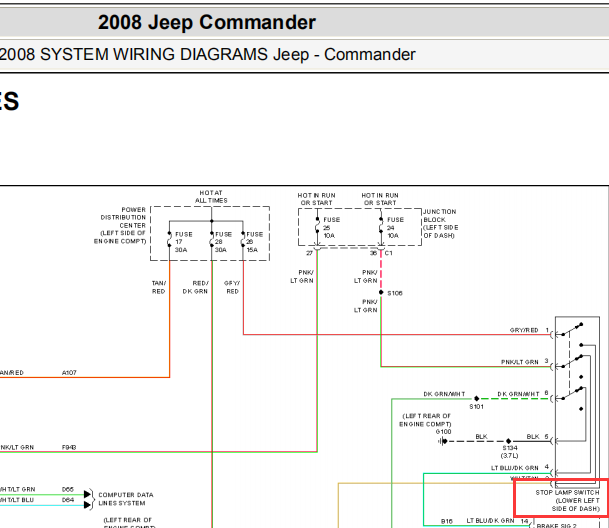The width and height of the screenshot is (609, 528).
Task: Click 'LT BLU/DK GRN' label beside pin 14
Action: 490,521
